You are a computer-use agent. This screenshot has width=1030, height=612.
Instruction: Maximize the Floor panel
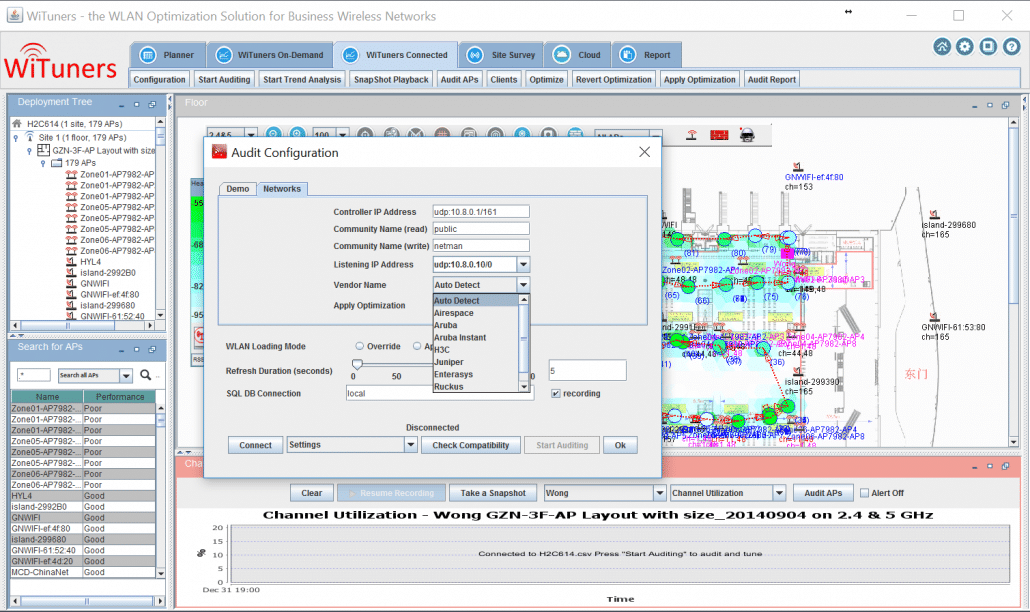(x=990, y=105)
